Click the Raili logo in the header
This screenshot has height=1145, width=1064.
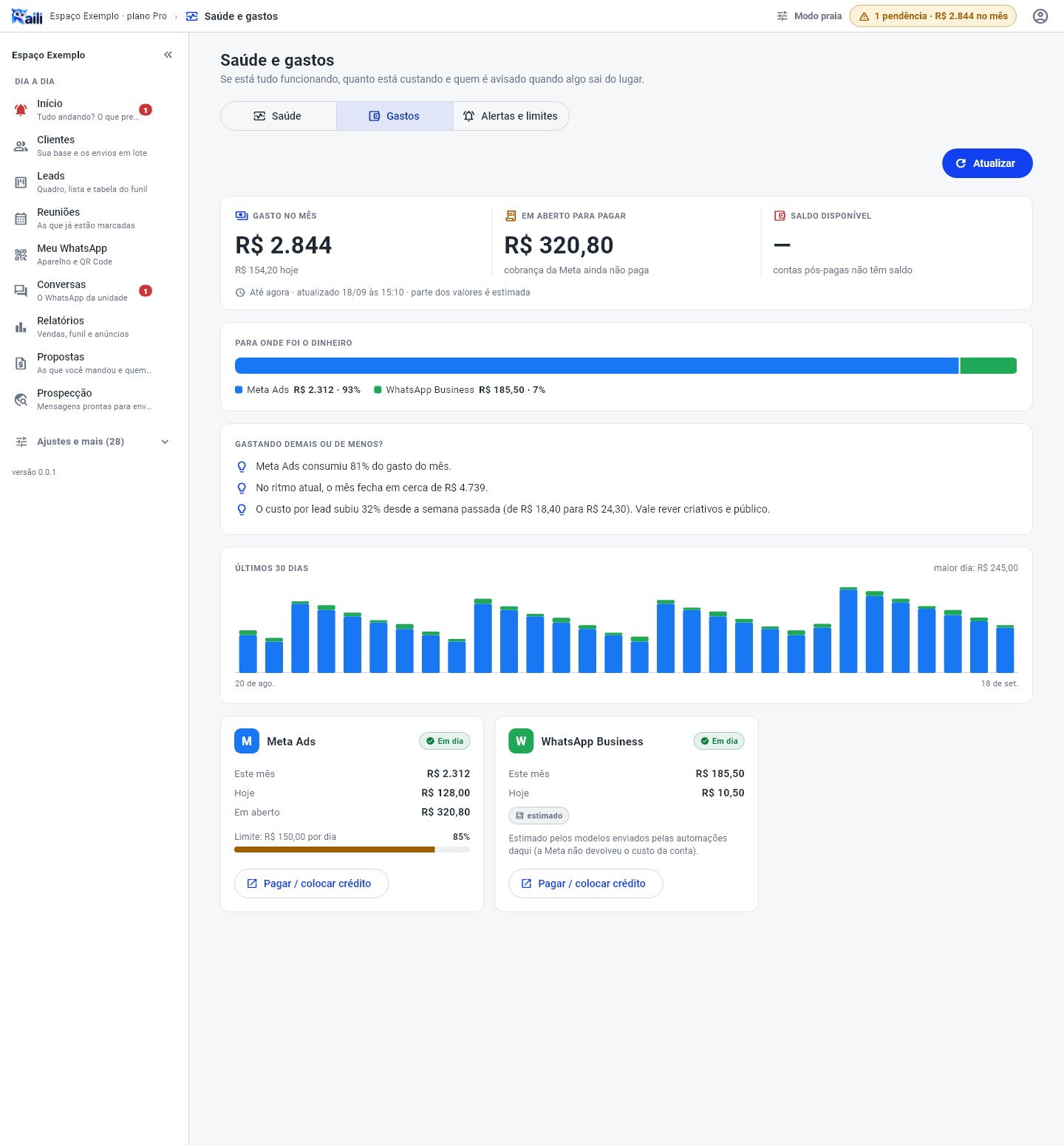pyautogui.click(x=27, y=16)
